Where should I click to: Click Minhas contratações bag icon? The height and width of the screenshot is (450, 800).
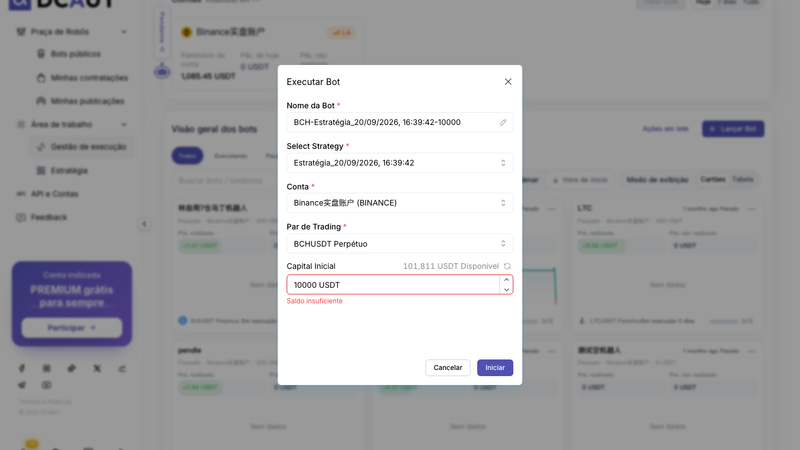41,78
